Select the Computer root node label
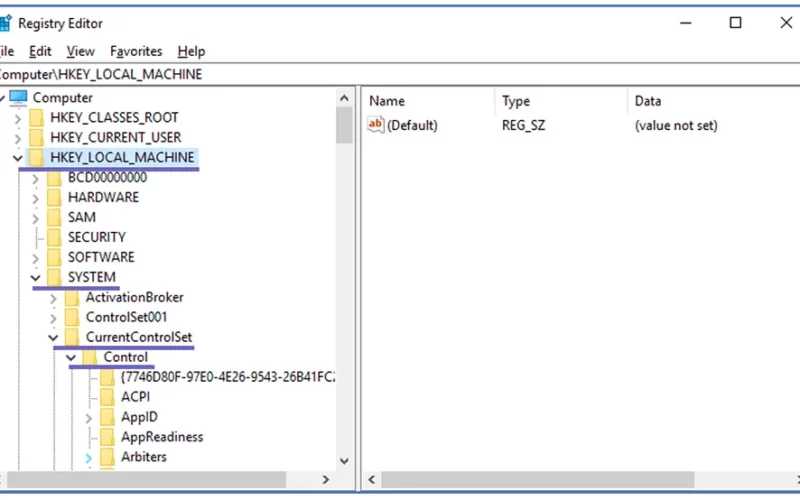 63,97
